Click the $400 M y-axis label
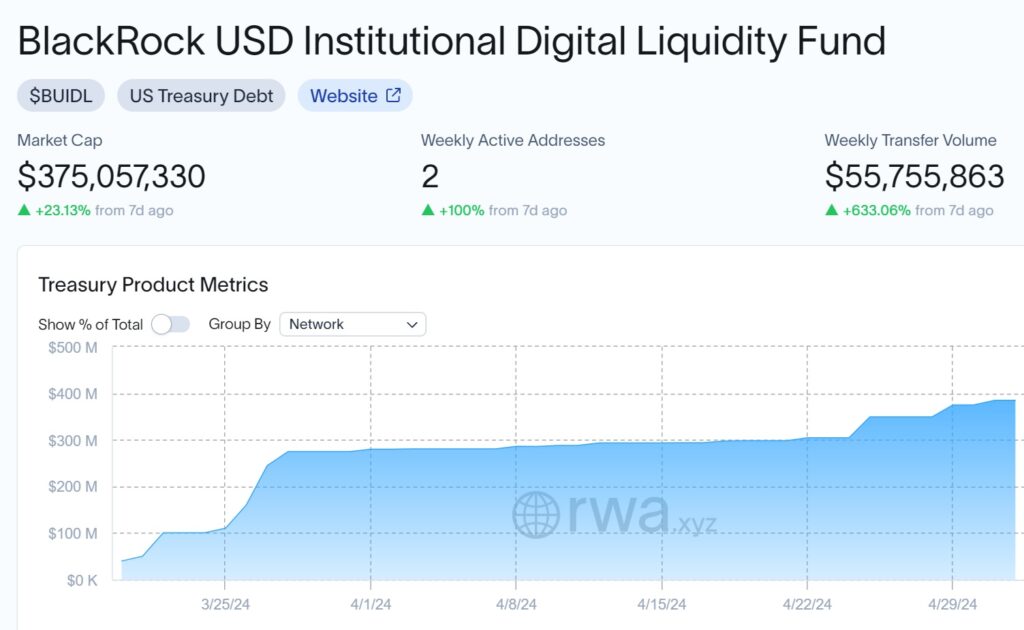Viewport: 1024px width, 630px height. click(x=72, y=394)
